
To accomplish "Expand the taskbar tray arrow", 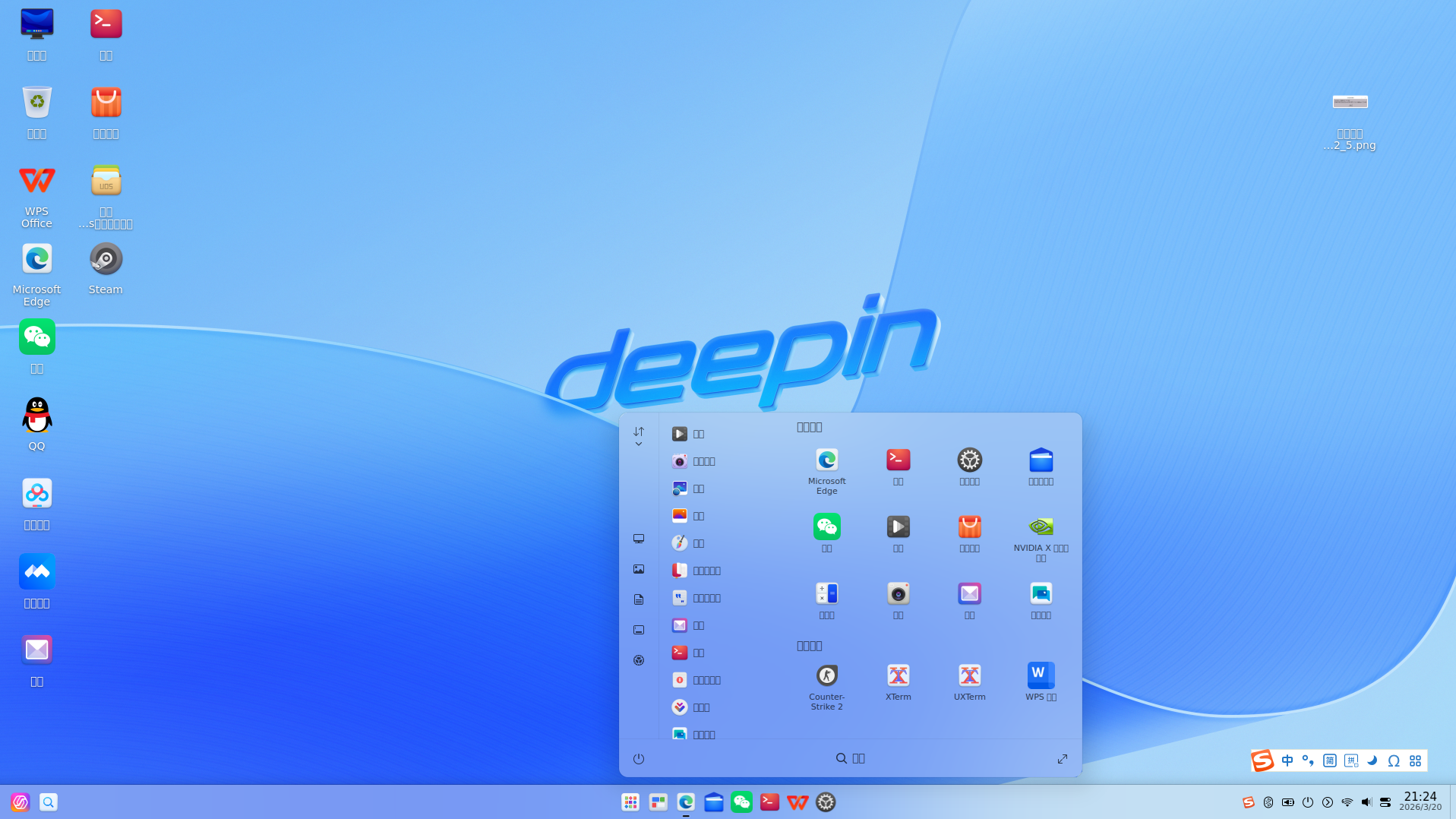I will (1328, 802).
